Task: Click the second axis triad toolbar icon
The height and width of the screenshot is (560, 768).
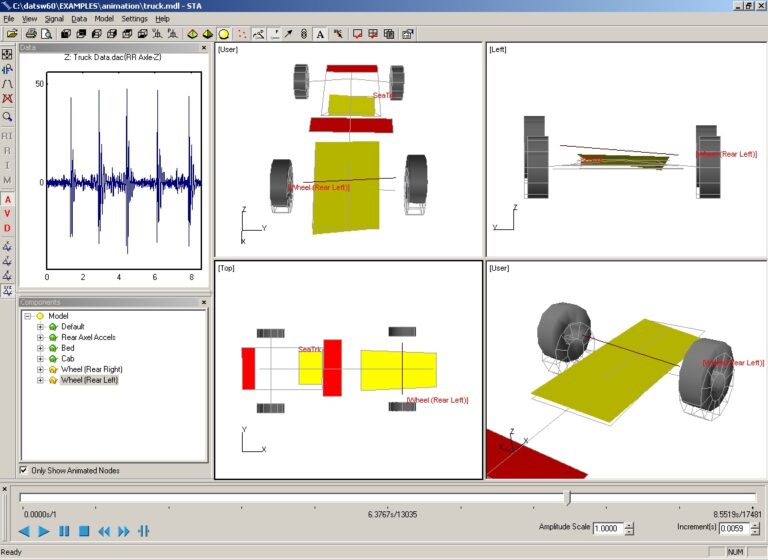Action: [x=172, y=34]
